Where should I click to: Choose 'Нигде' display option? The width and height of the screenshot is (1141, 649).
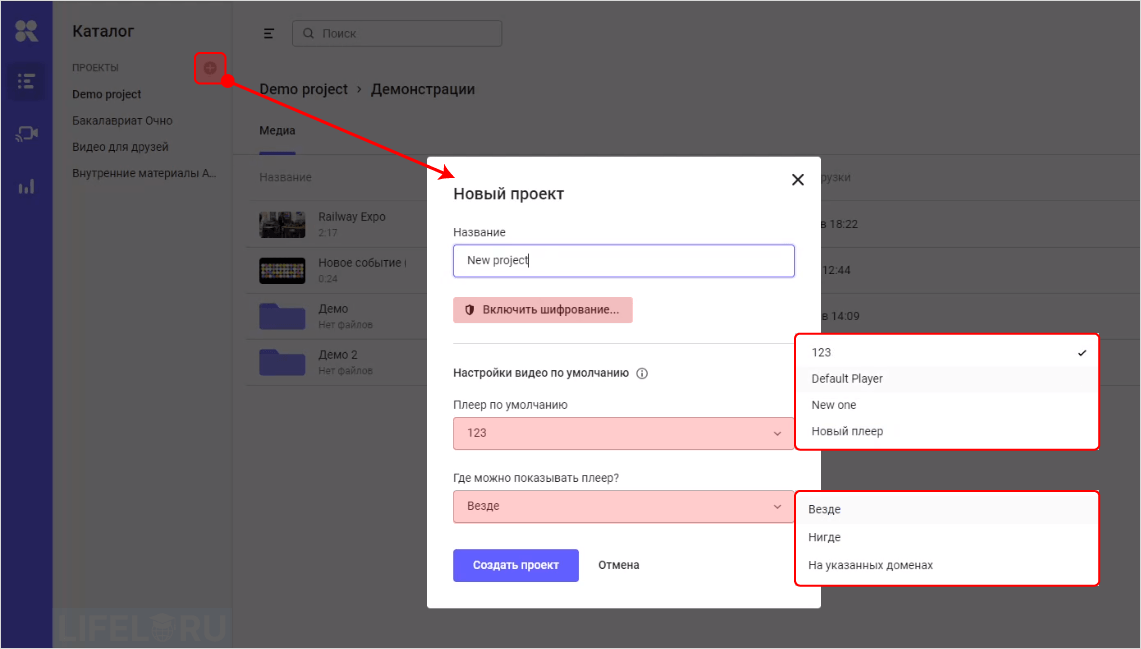pyautogui.click(x=824, y=537)
